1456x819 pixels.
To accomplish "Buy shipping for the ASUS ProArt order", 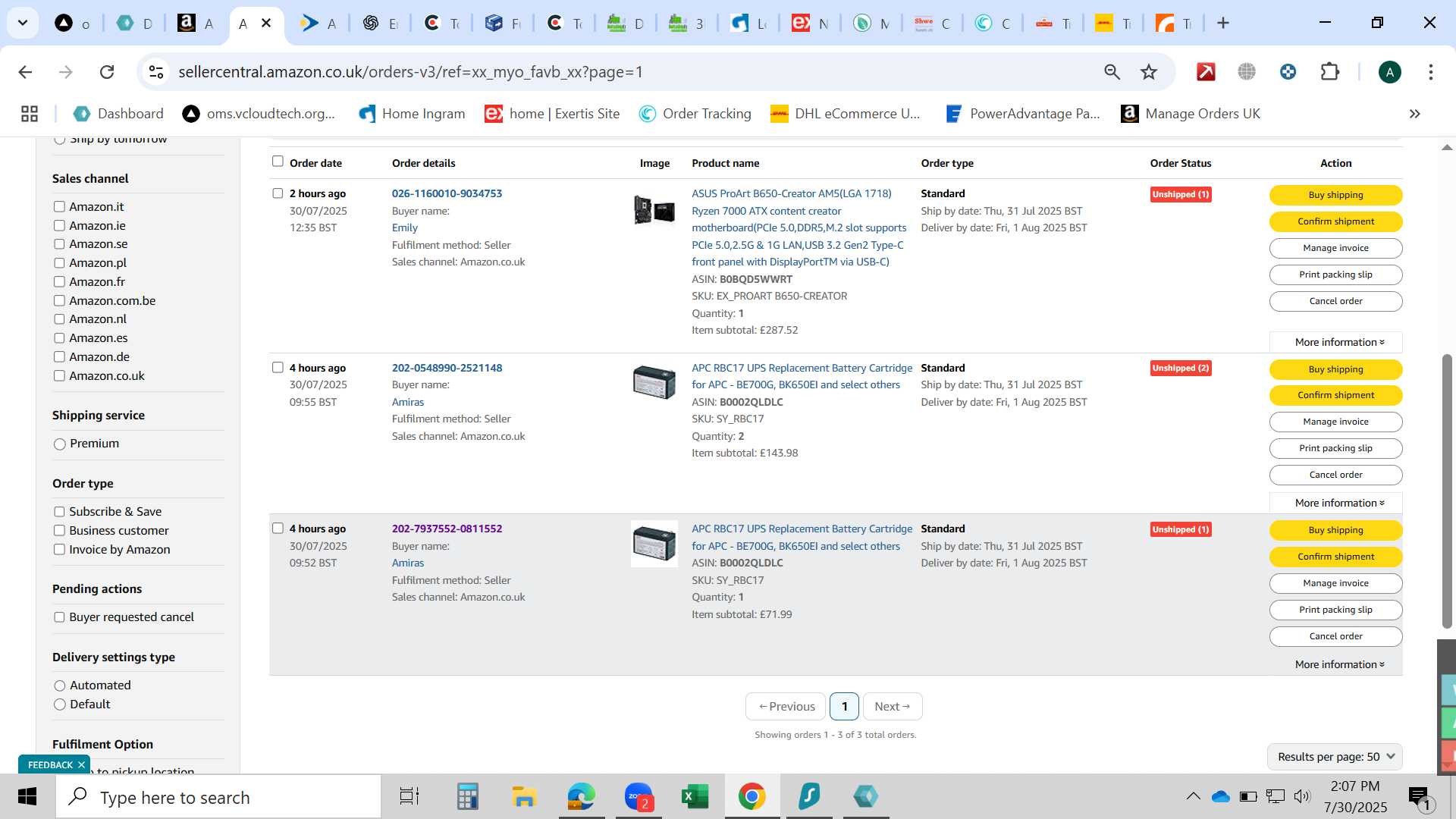I will coord(1335,195).
